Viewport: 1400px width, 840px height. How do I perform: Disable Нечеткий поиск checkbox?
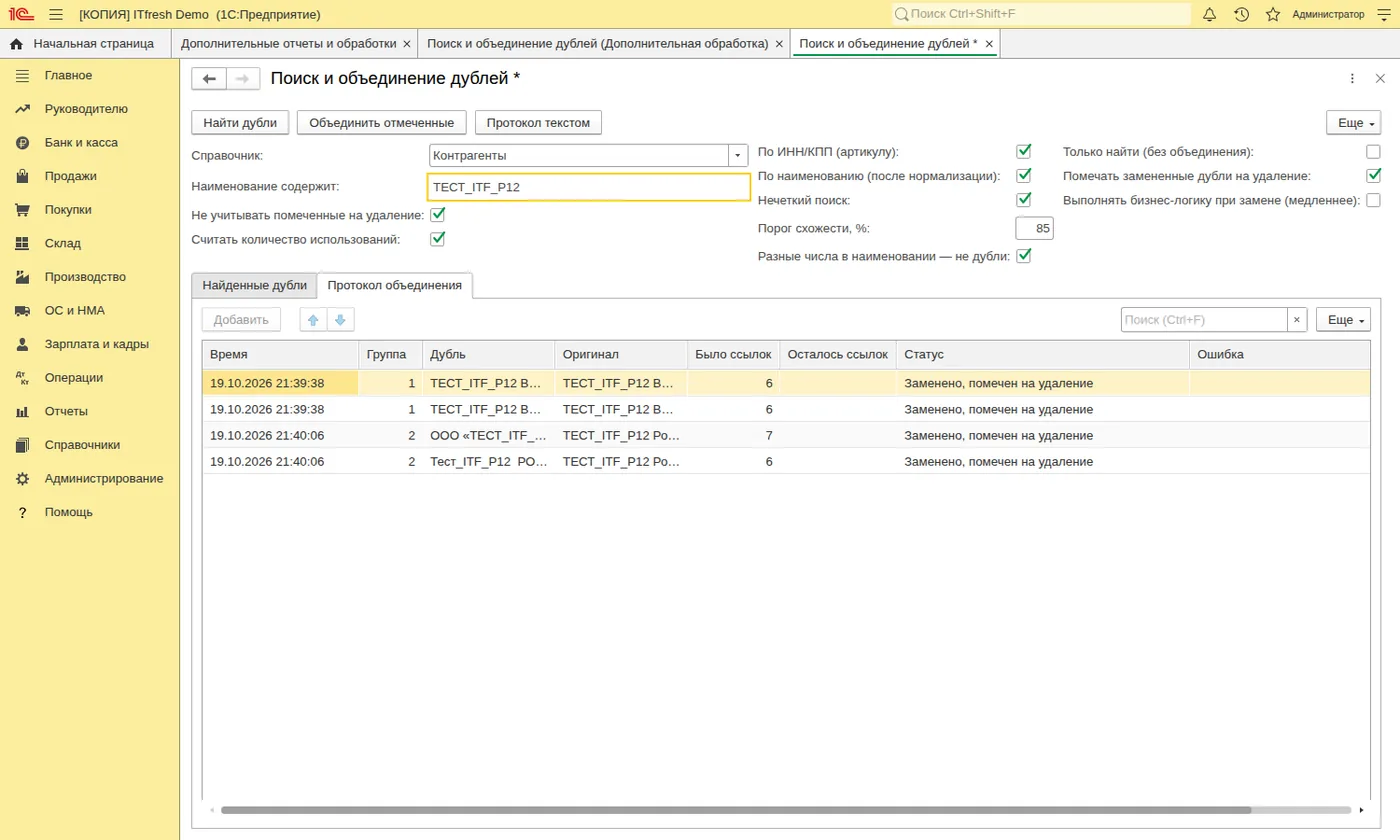1023,200
